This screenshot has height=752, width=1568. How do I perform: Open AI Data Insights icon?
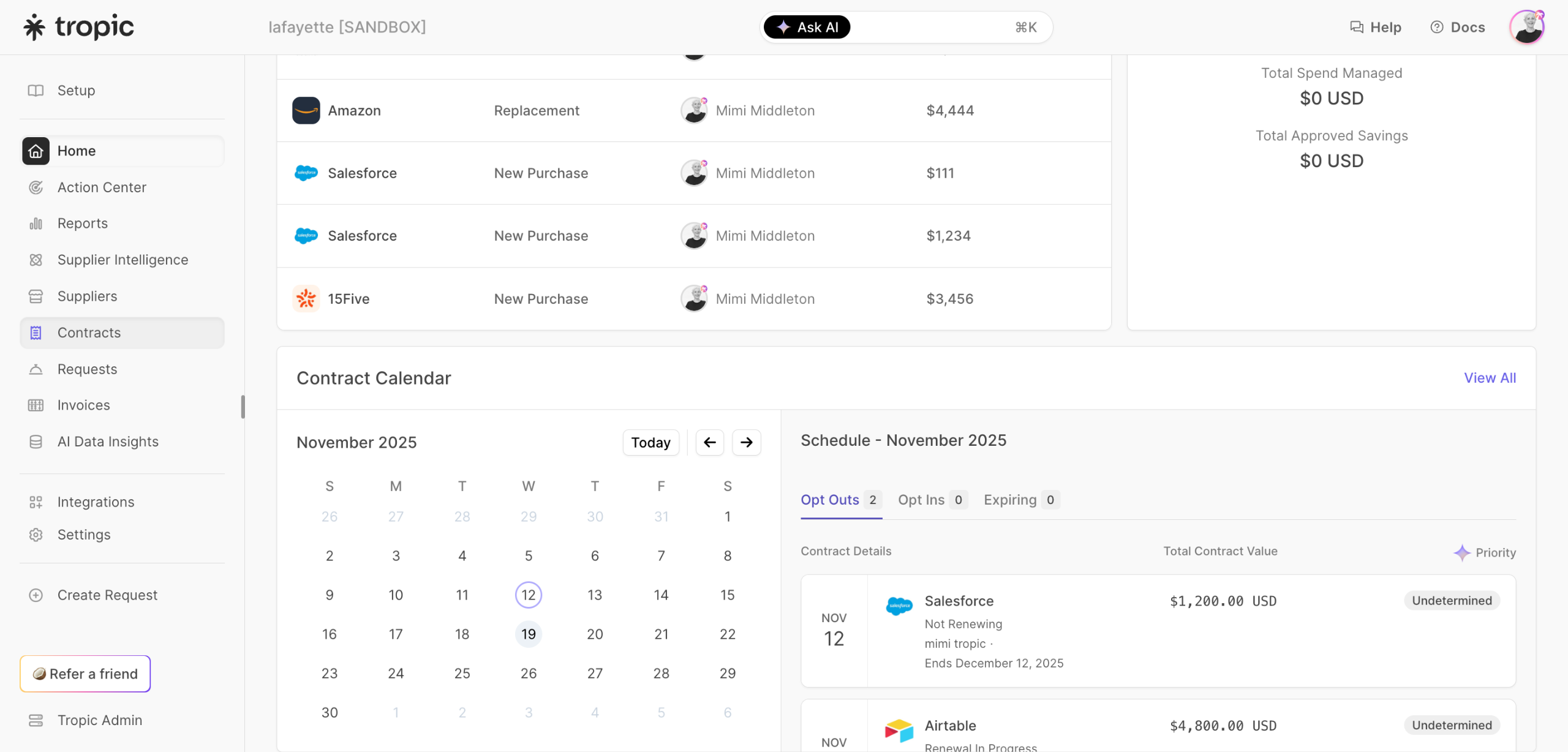(36, 442)
